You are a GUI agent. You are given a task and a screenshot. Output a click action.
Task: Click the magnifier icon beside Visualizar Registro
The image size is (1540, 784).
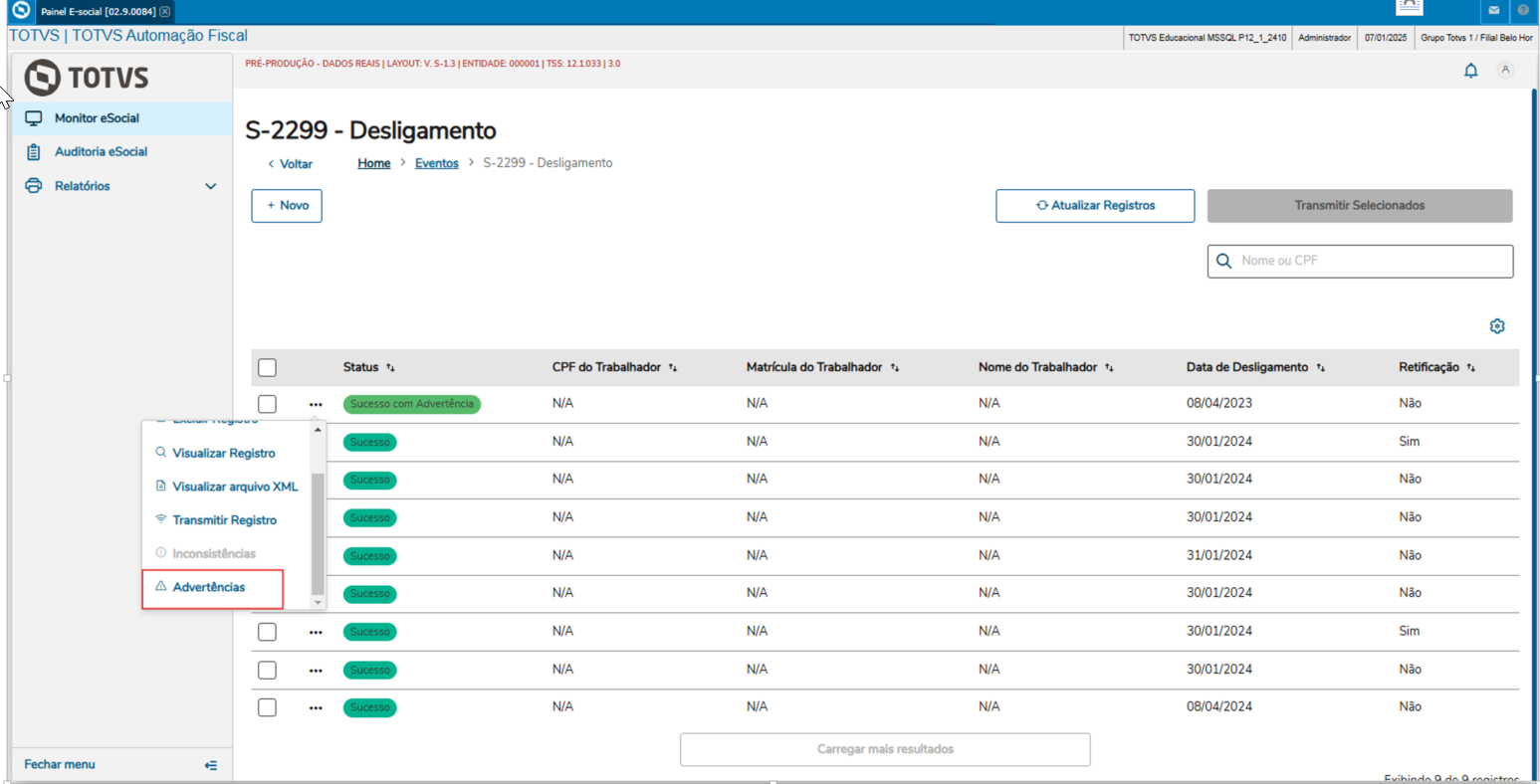[x=161, y=453]
